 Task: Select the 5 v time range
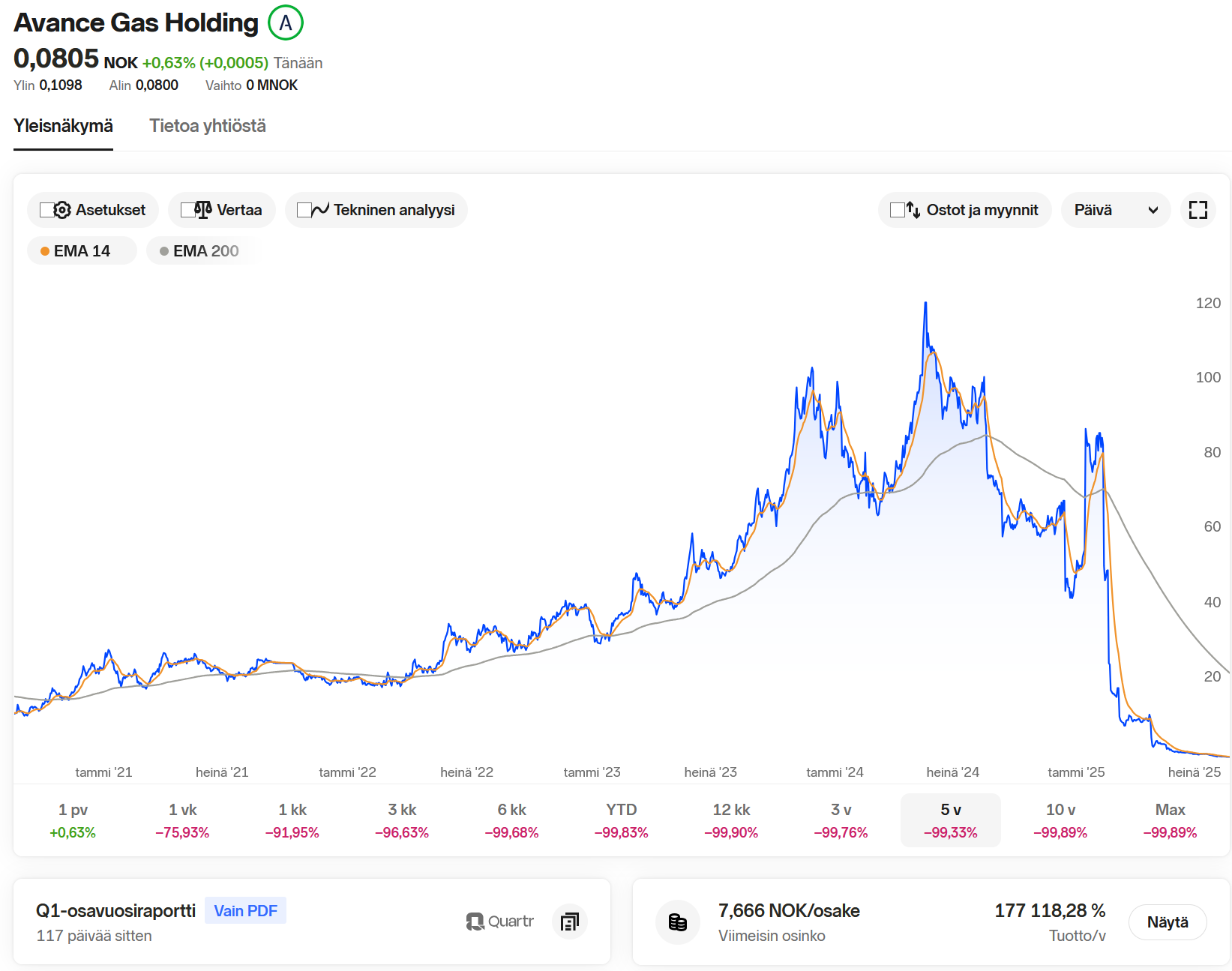click(951, 820)
